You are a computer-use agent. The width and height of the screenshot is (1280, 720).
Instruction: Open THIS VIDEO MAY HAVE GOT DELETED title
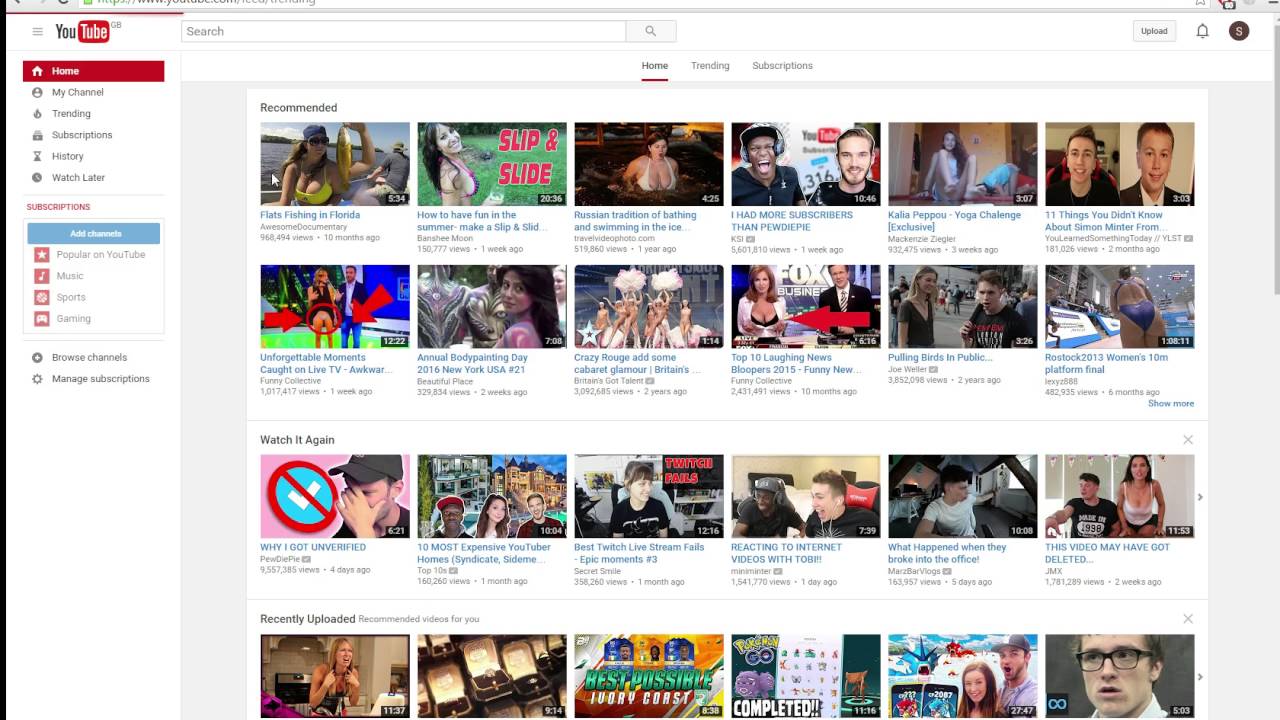coord(1108,553)
